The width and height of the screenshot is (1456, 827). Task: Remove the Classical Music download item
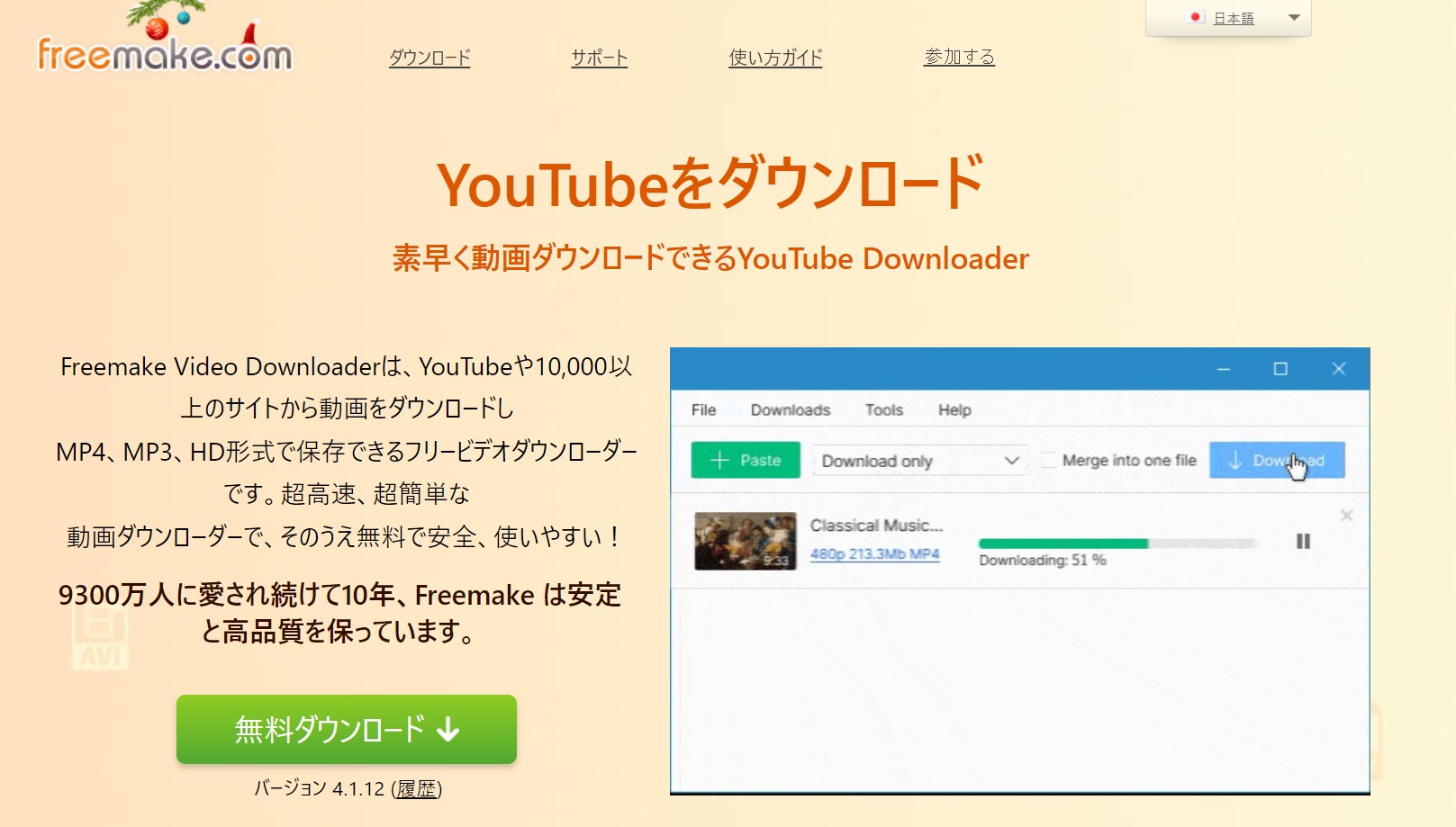1346,516
